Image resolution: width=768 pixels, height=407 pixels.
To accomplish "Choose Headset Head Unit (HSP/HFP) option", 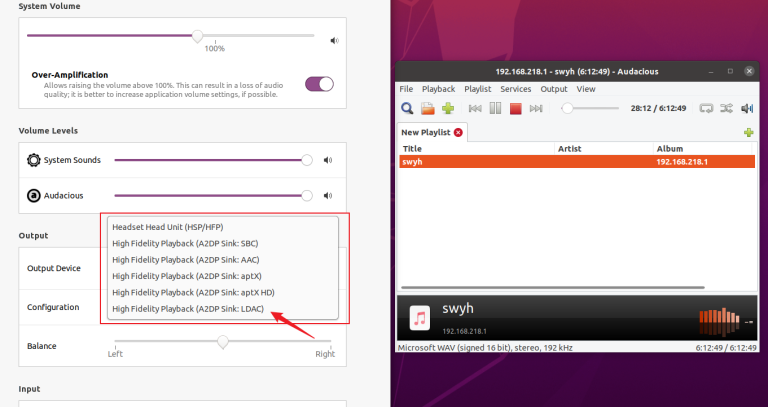I will coord(166,227).
